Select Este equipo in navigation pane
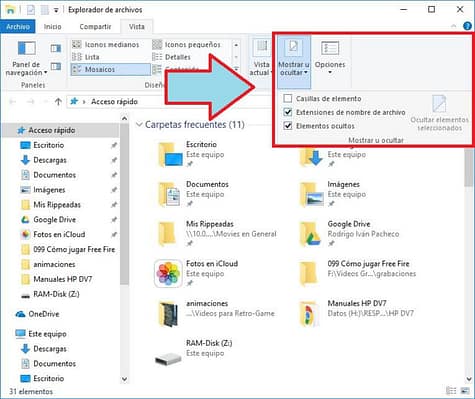 pos(47,334)
